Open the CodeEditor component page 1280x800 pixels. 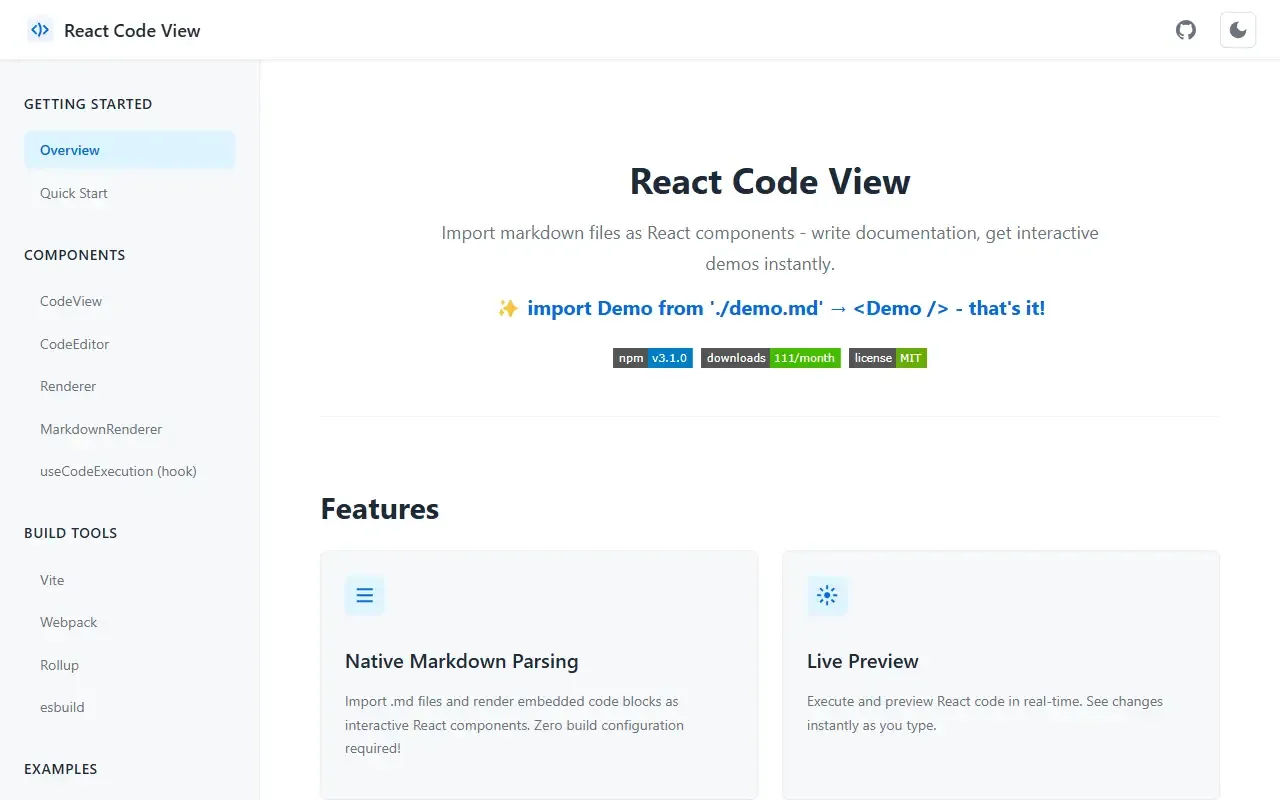130,344
